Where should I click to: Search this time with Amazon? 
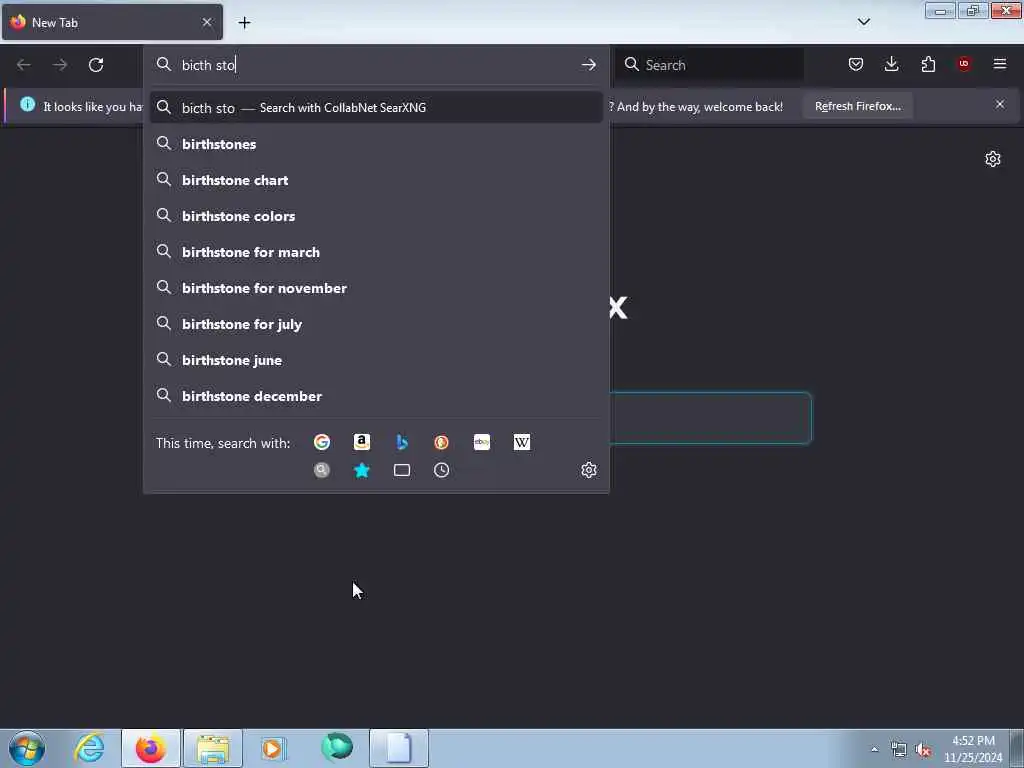(362, 442)
